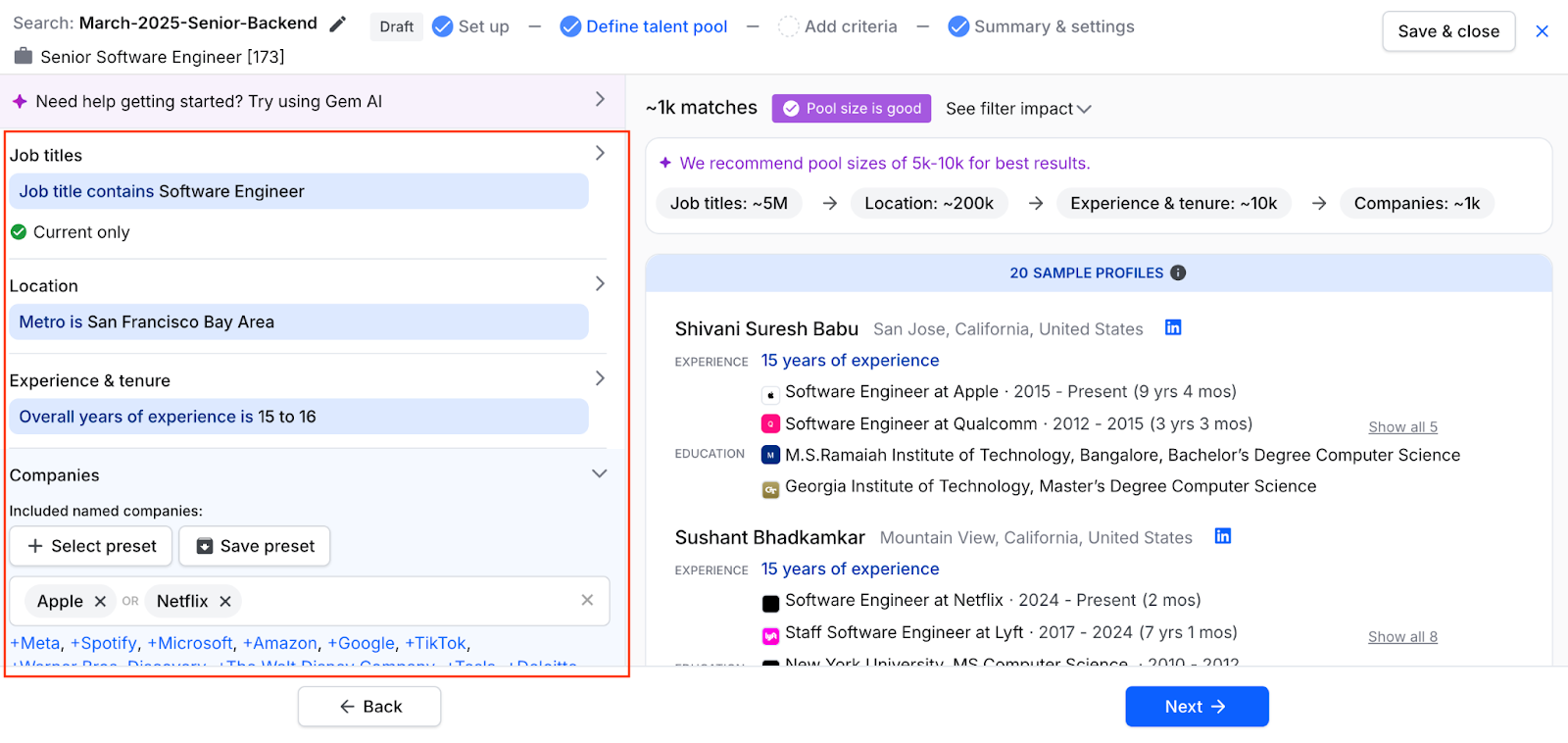Viewport: 1568px width, 743px height.
Task: Add suggested company +TikTok
Action: point(436,643)
